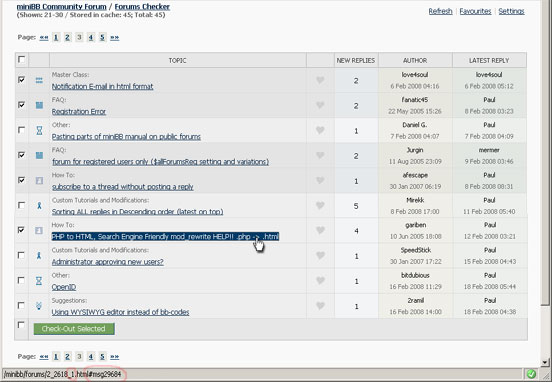Image resolution: width=552 pixels, height=382 pixels.
Task: Open the Settings link
Action: (x=512, y=11)
